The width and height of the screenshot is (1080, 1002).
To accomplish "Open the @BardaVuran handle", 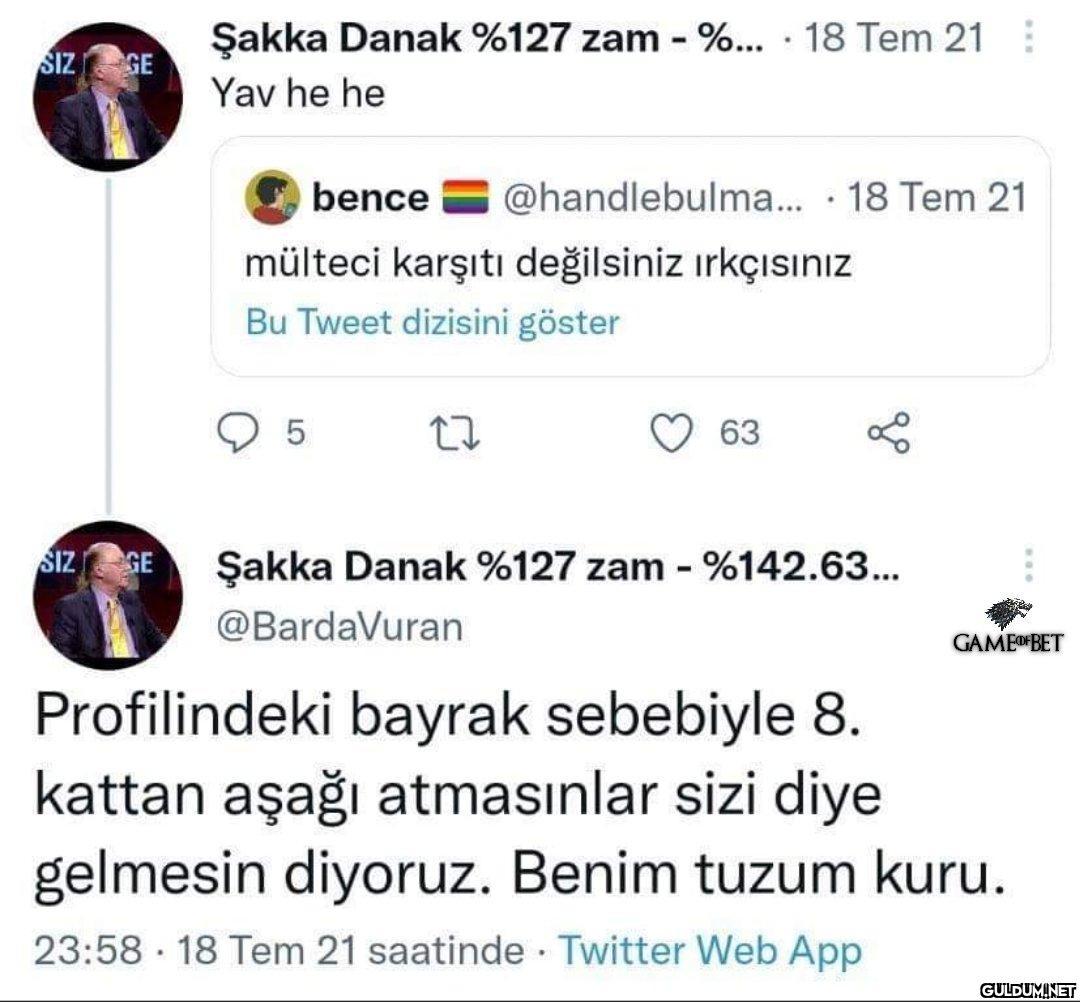I will pos(340,627).
